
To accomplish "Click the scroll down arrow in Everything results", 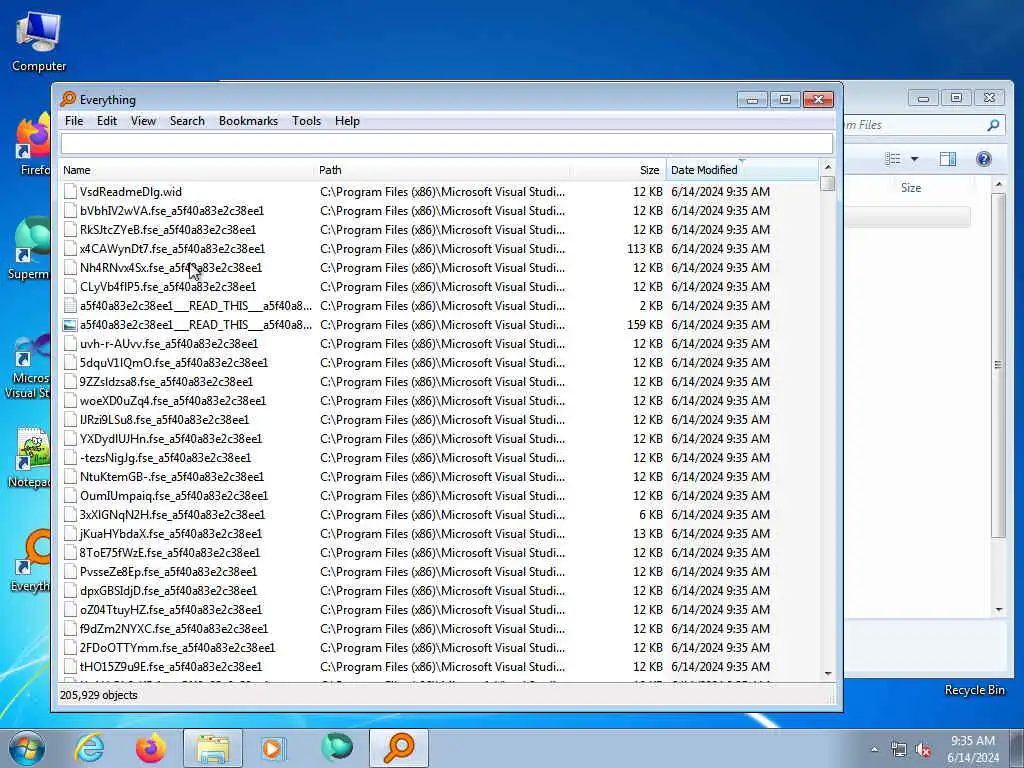I will pyautogui.click(x=827, y=673).
